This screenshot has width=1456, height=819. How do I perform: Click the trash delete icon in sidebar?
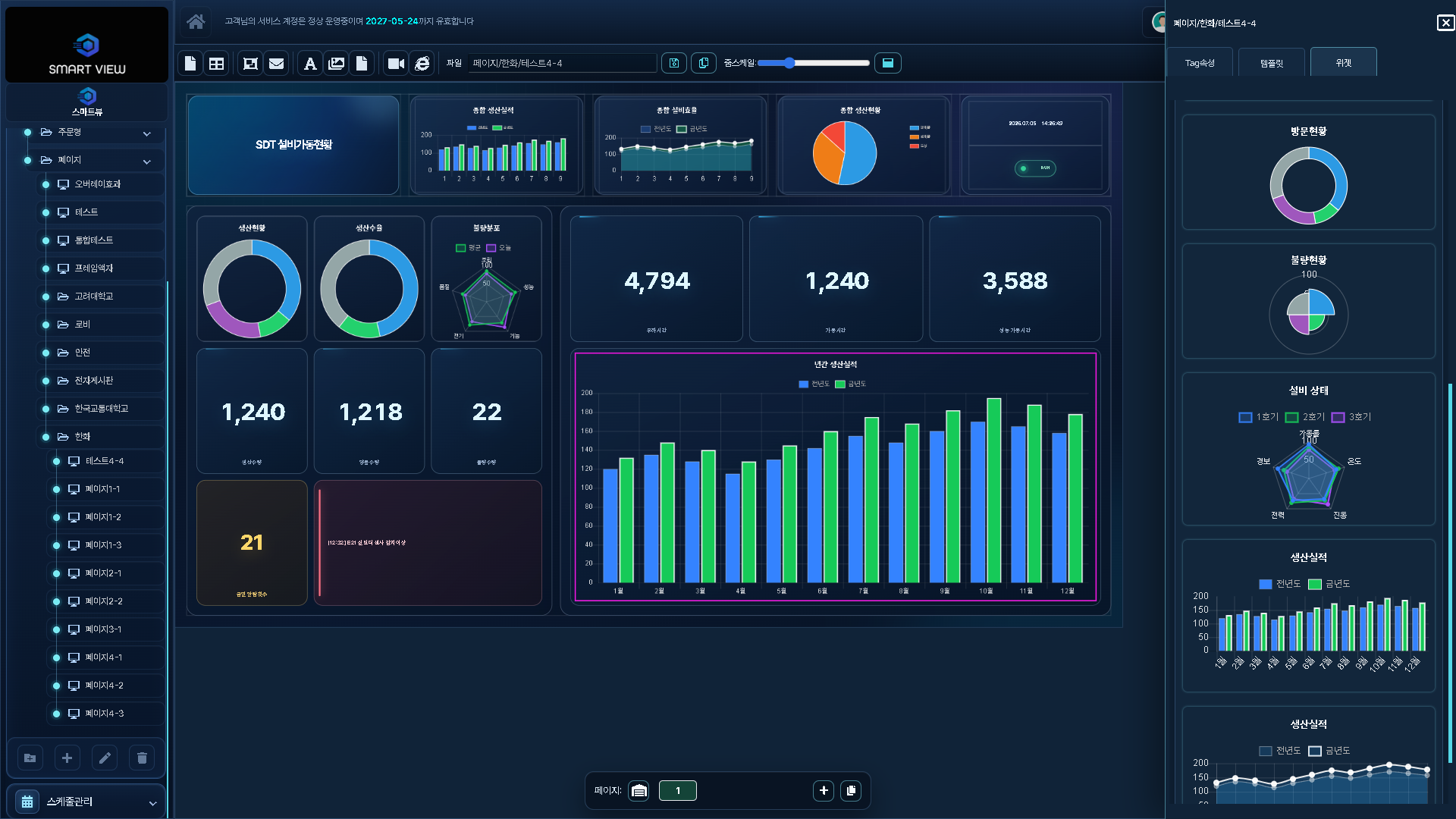pos(142,758)
